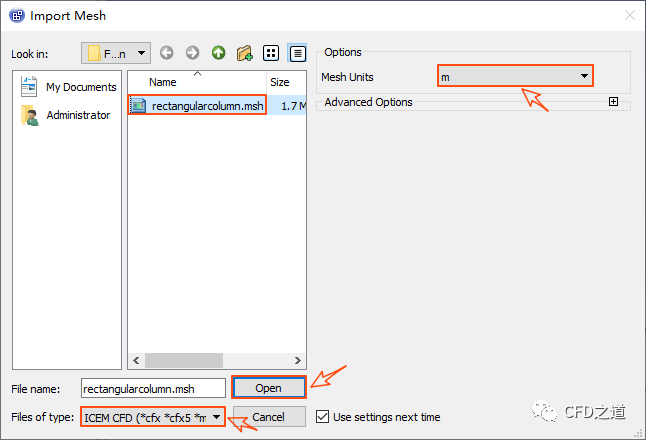The image size is (646, 440).
Task: Expand the Advanced Options section
Action: coord(613,102)
